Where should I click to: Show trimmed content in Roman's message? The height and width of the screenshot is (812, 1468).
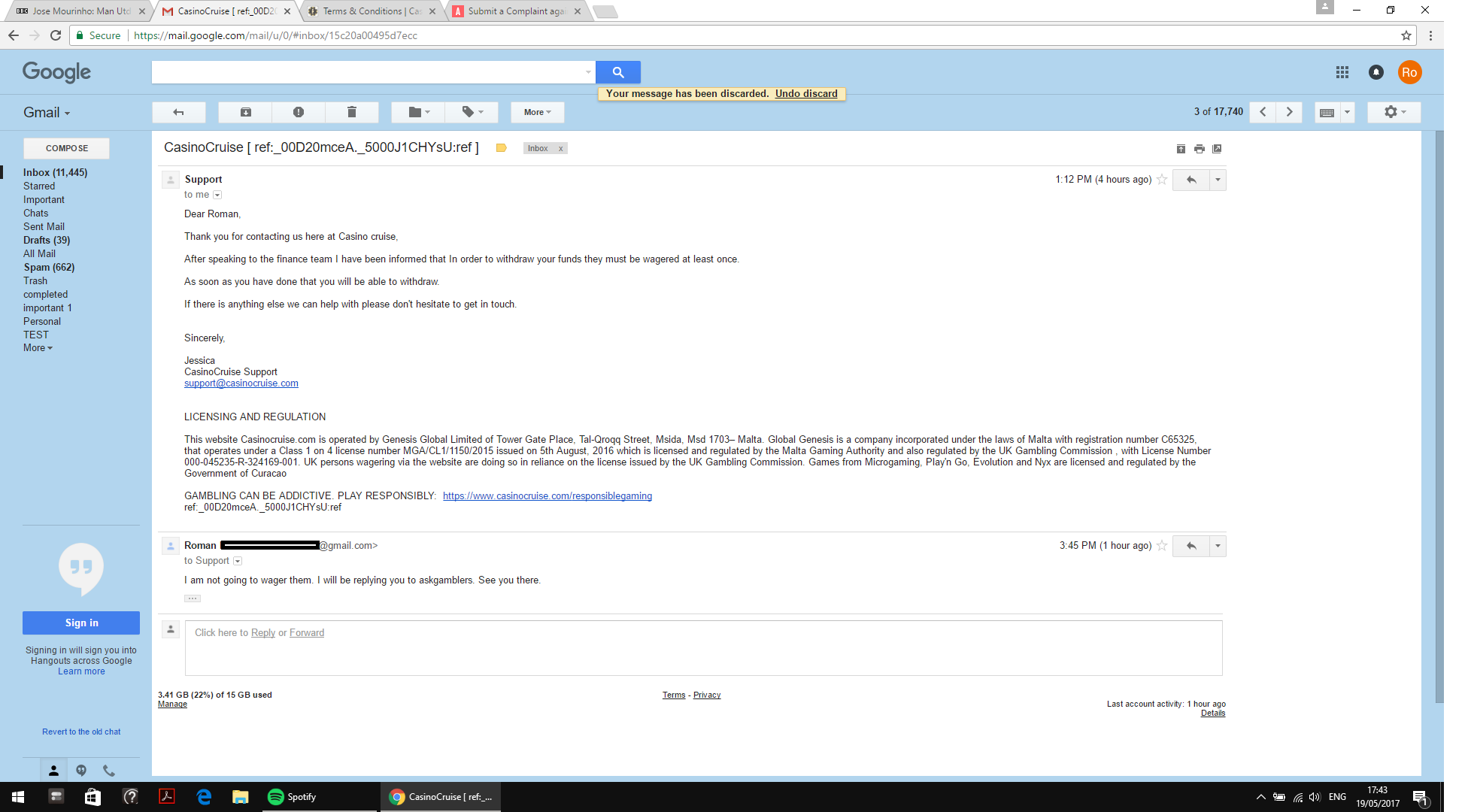[x=193, y=598]
